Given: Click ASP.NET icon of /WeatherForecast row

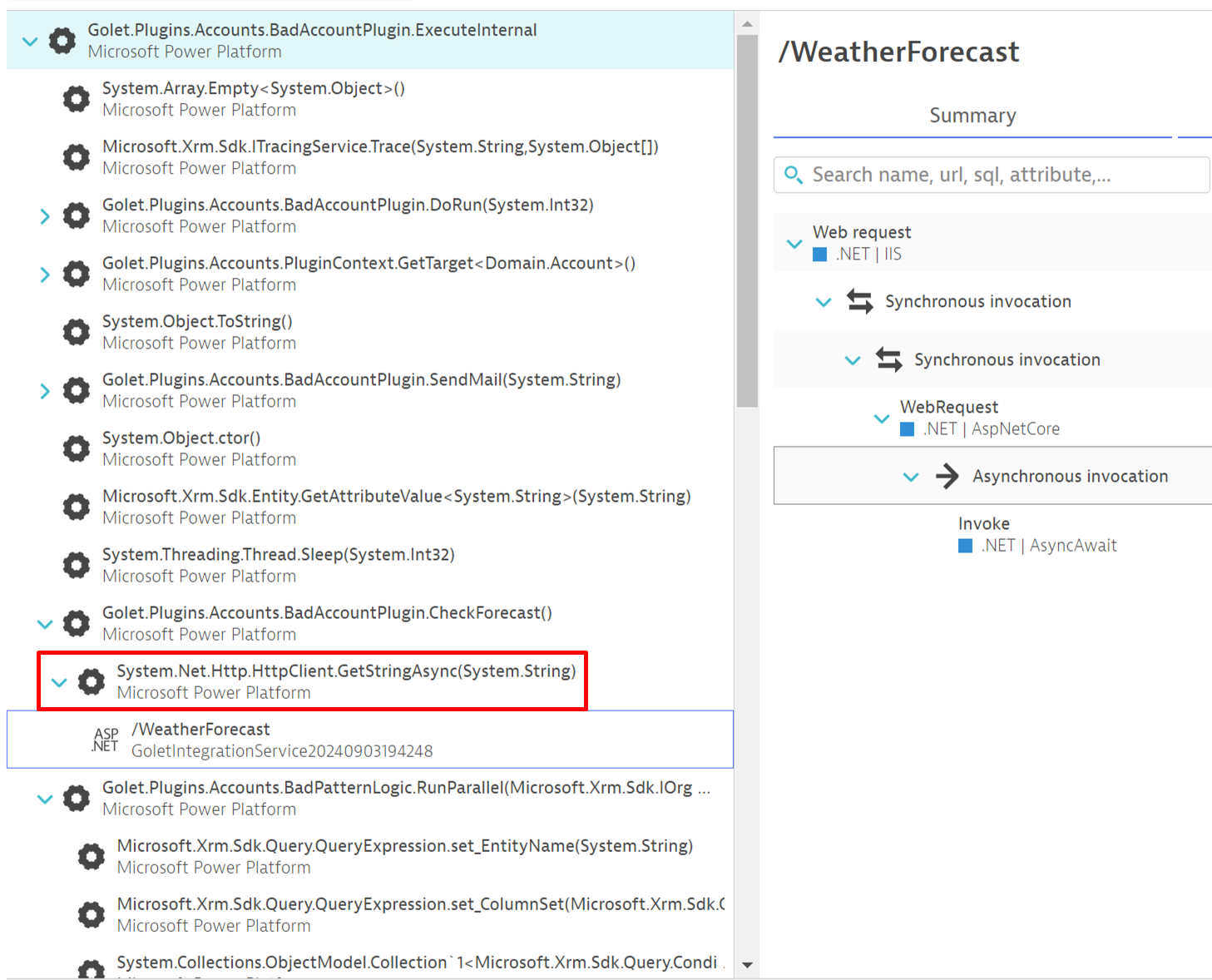Looking at the screenshot, I should tap(106, 740).
